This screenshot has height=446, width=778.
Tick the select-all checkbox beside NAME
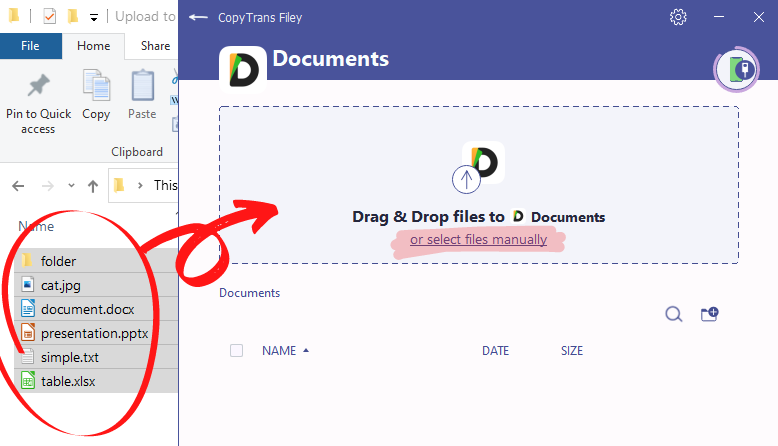[236, 351]
